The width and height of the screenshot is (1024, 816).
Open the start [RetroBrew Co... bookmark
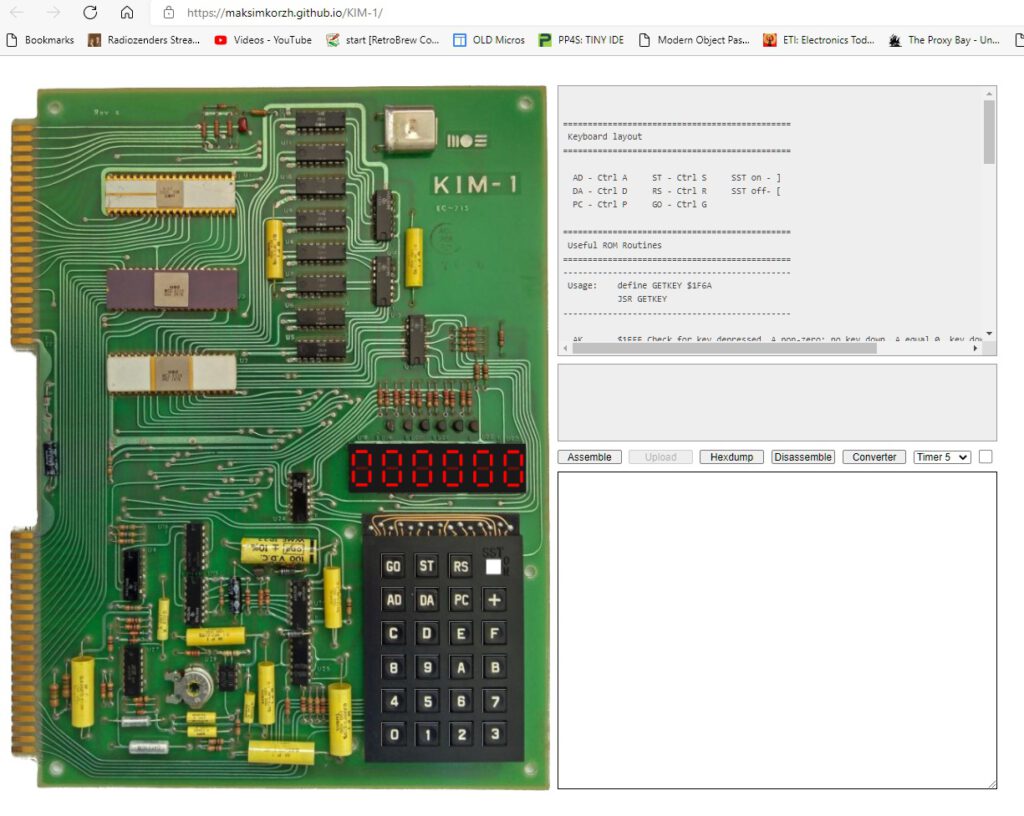tap(383, 40)
